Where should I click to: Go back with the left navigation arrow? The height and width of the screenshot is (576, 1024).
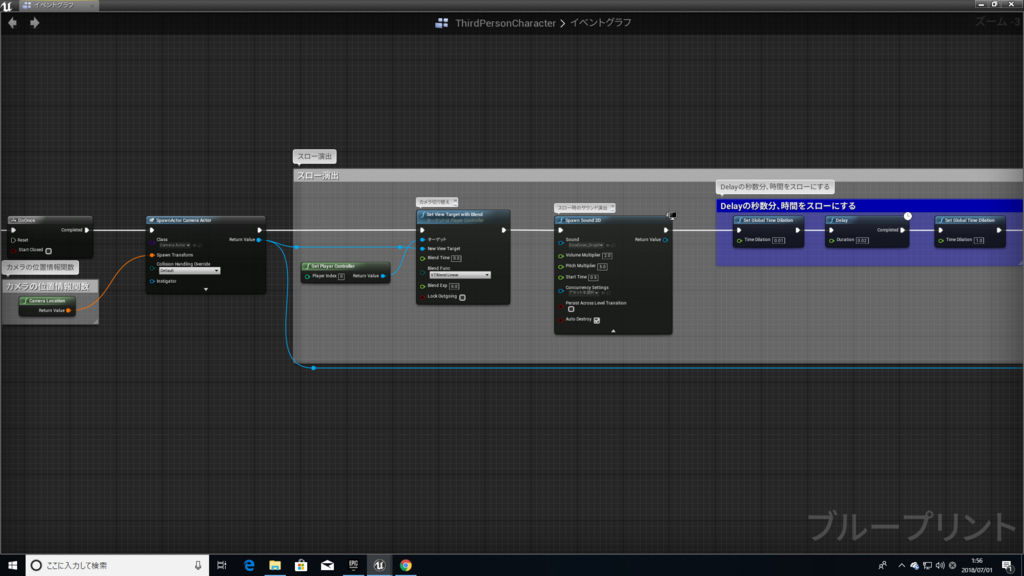(x=12, y=23)
